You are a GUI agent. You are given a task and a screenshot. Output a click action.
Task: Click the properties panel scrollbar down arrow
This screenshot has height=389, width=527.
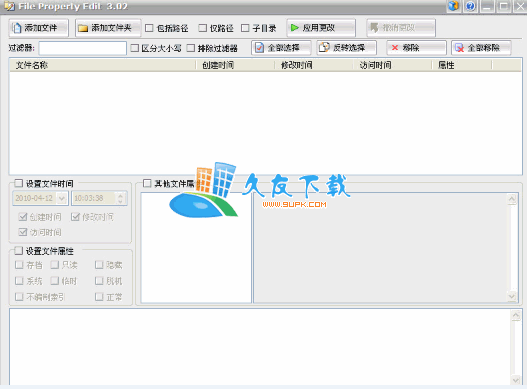tap(512, 296)
